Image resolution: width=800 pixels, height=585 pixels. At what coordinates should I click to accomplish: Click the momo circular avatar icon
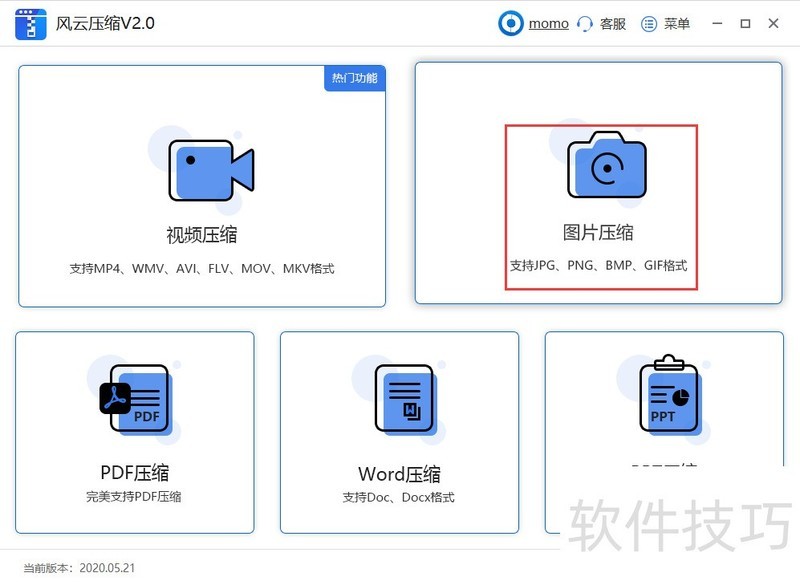[x=510, y=23]
